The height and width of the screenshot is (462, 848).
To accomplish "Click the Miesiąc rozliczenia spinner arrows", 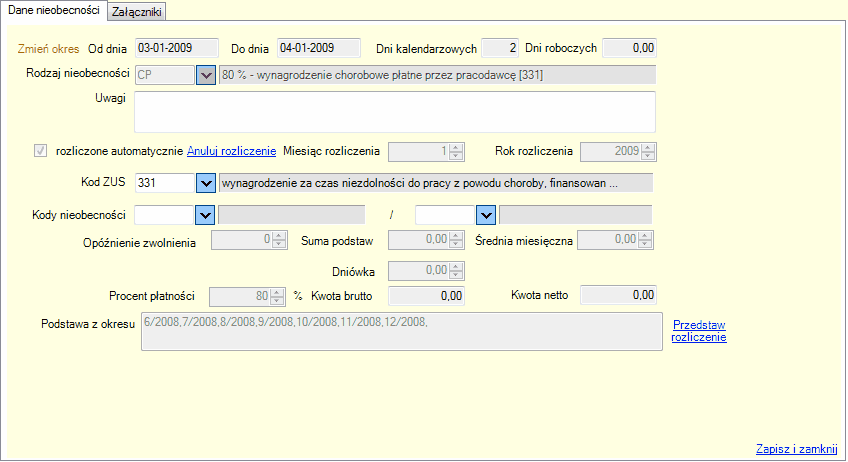I will (455, 152).
